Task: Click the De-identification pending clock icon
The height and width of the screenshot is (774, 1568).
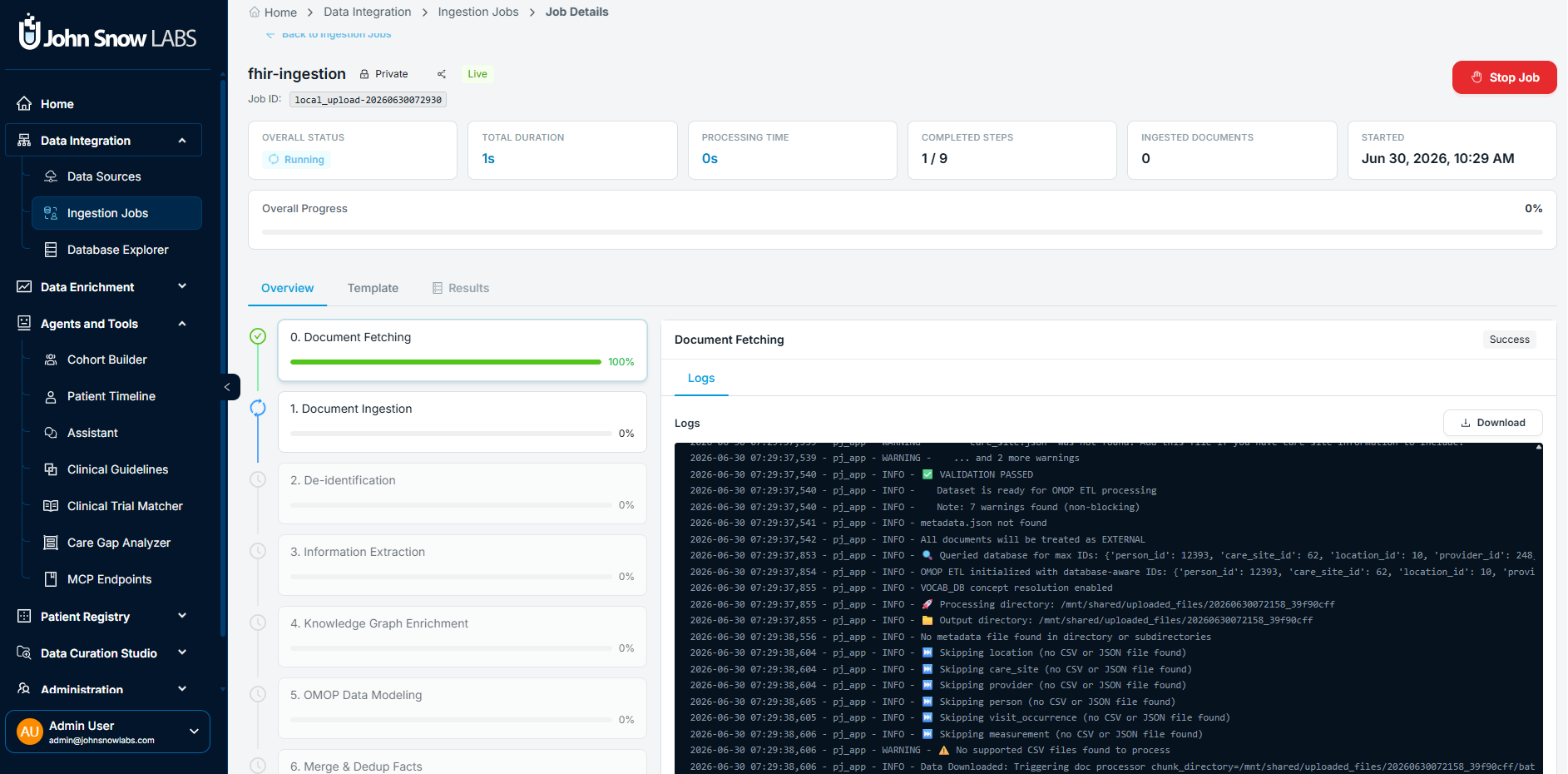Action: [258, 479]
